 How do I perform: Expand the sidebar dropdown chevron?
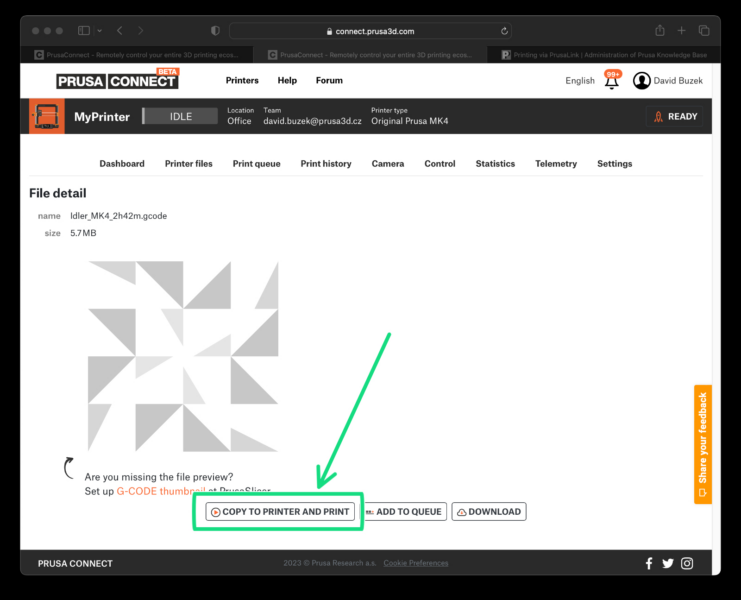98,31
